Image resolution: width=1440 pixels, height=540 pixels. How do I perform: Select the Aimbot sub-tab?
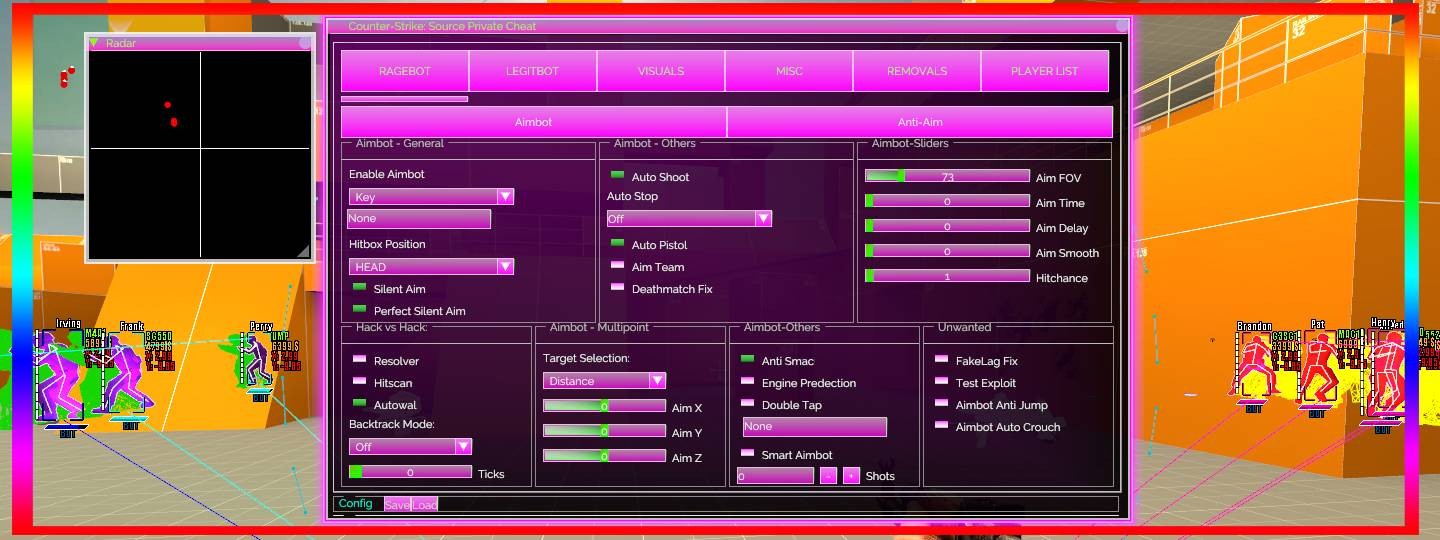pos(534,122)
